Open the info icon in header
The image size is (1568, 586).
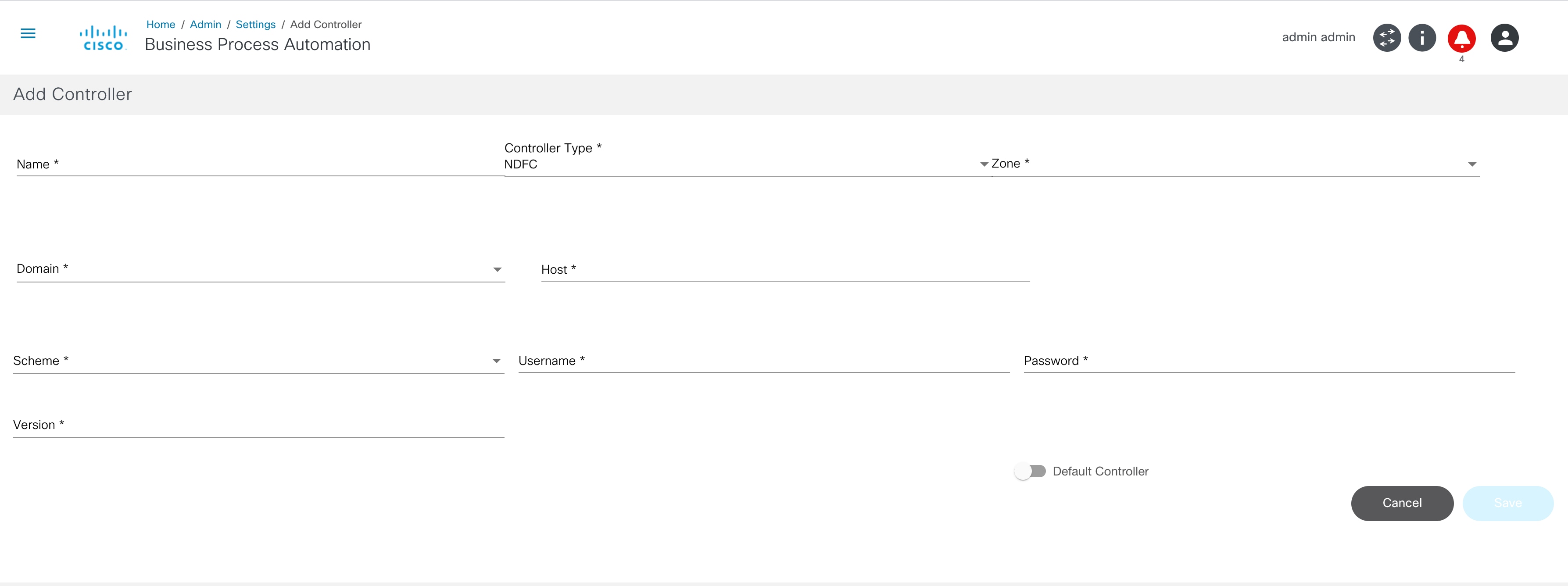click(x=1422, y=38)
